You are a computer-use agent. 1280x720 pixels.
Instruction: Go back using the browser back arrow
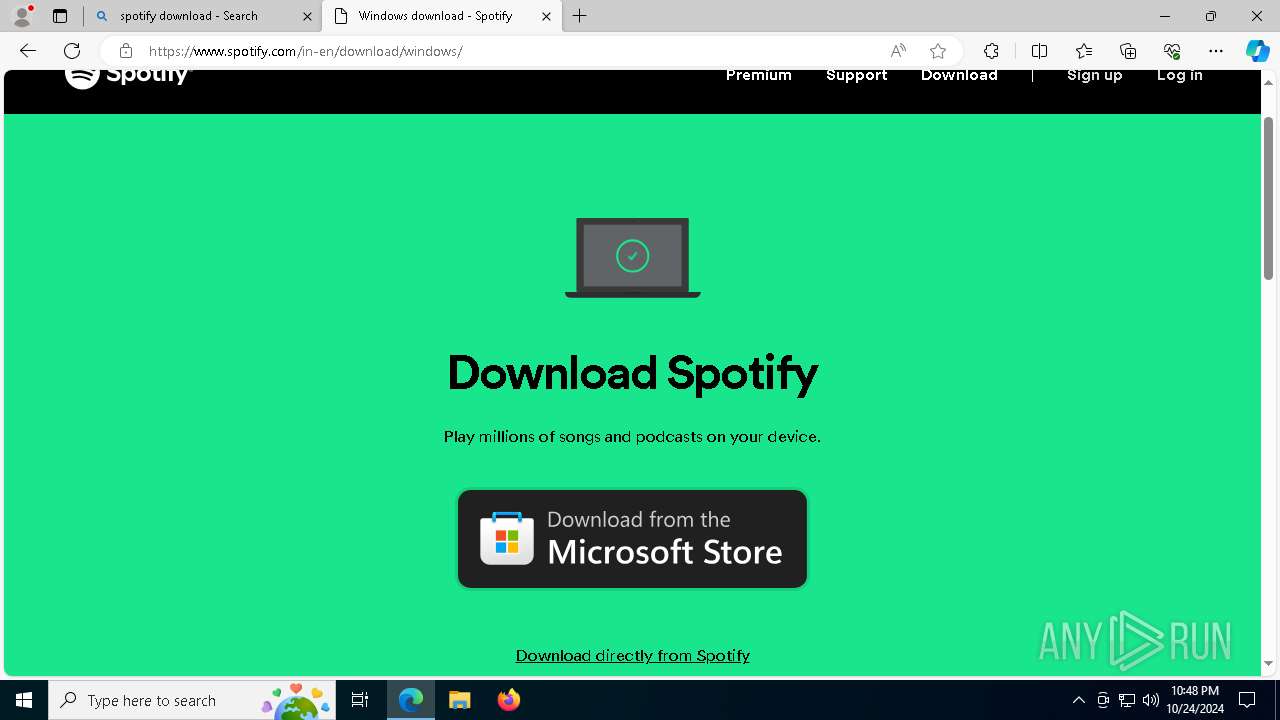pos(28,51)
